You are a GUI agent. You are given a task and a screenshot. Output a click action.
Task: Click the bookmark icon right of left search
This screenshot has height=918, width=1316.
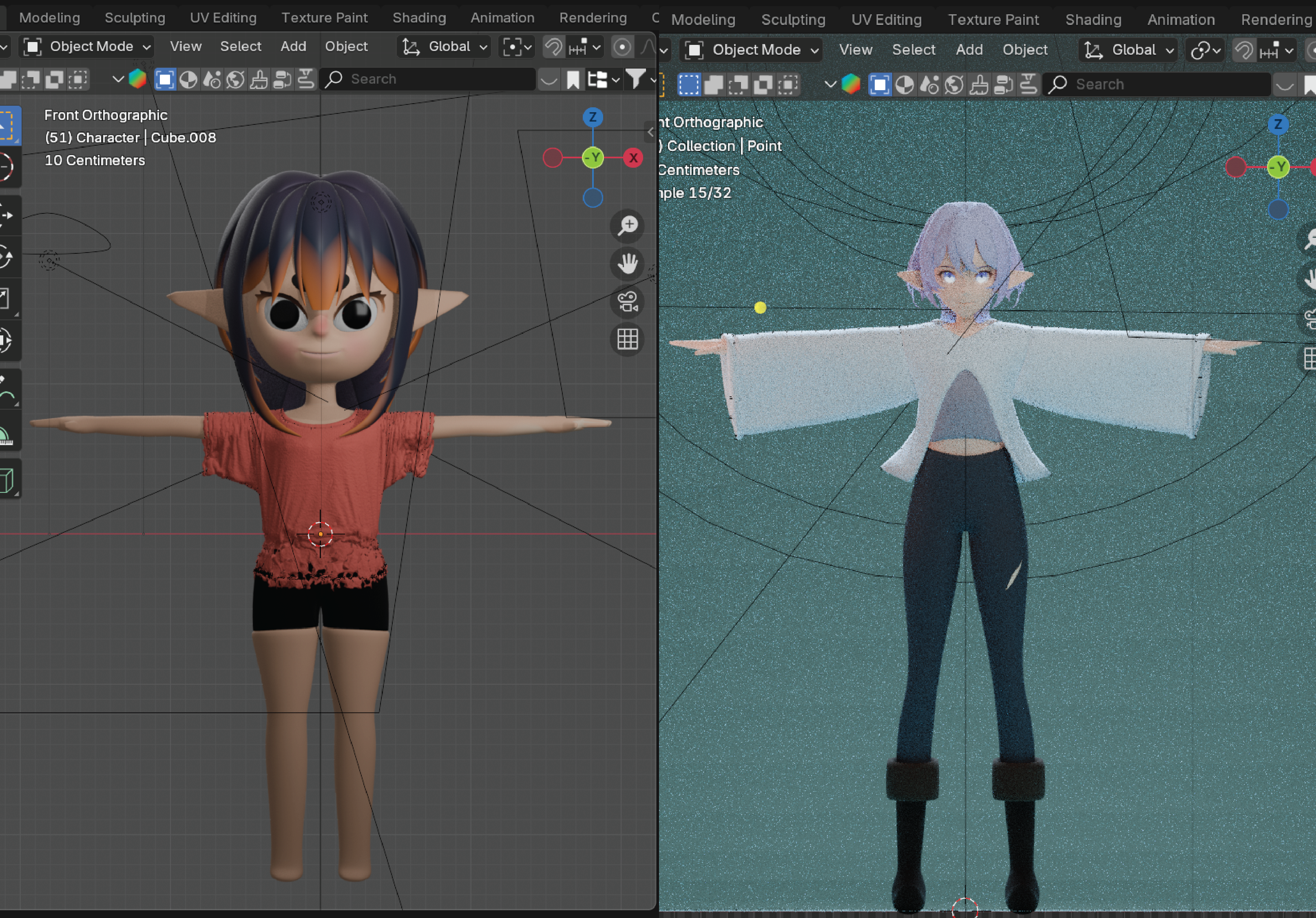tap(573, 79)
